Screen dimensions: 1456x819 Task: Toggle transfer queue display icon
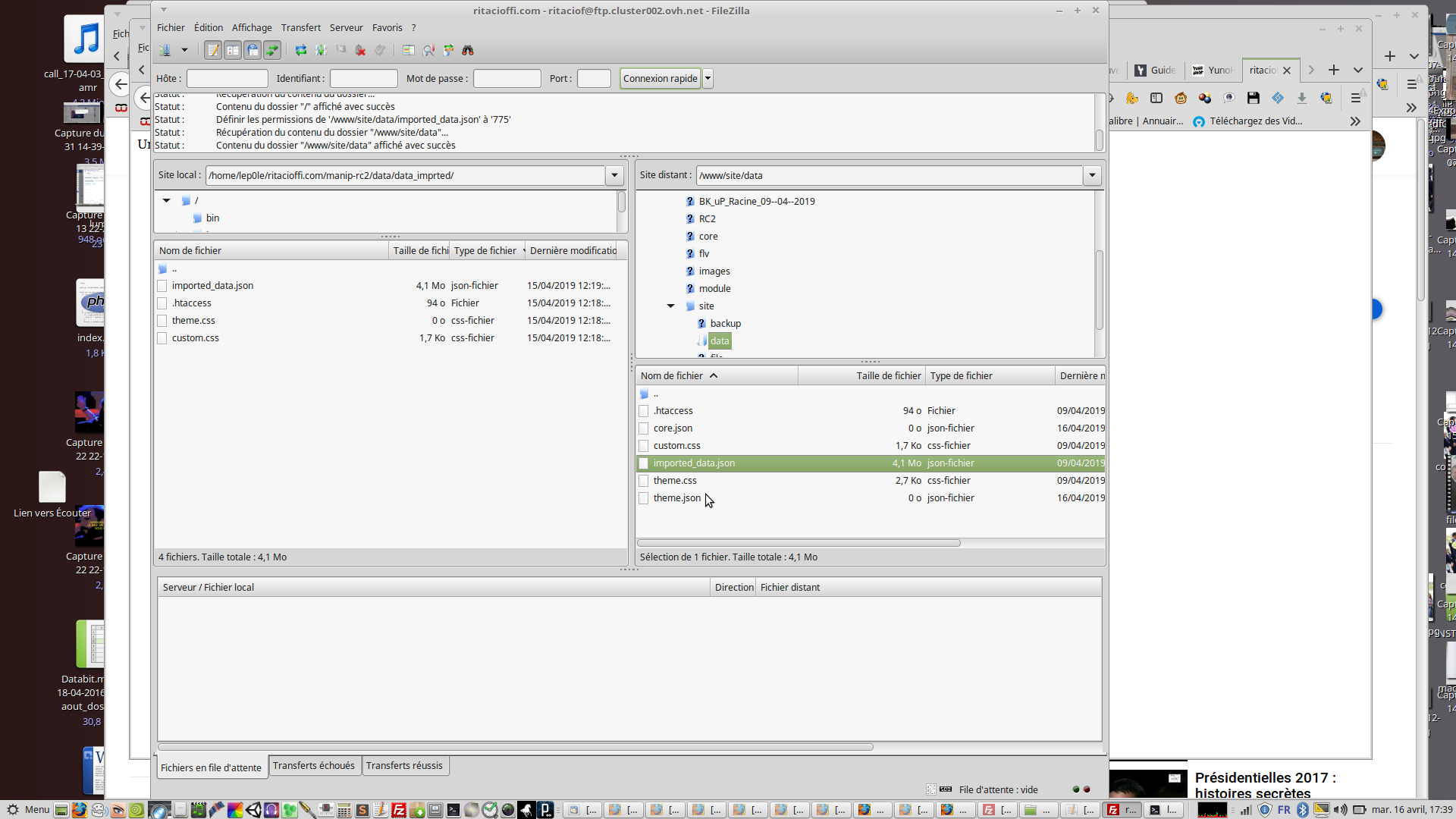click(x=272, y=50)
